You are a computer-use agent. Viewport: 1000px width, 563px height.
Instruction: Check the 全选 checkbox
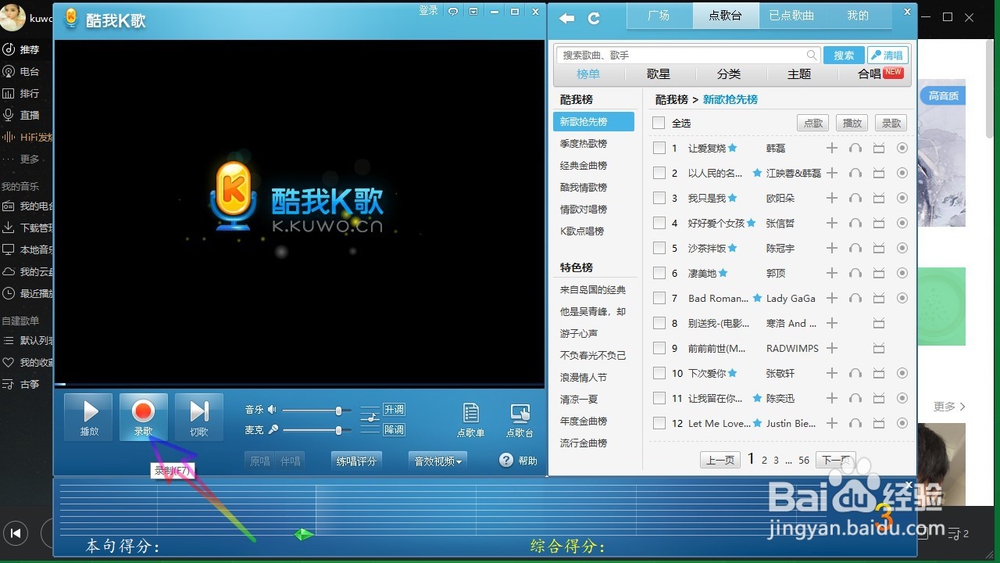(x=659, y=123)
